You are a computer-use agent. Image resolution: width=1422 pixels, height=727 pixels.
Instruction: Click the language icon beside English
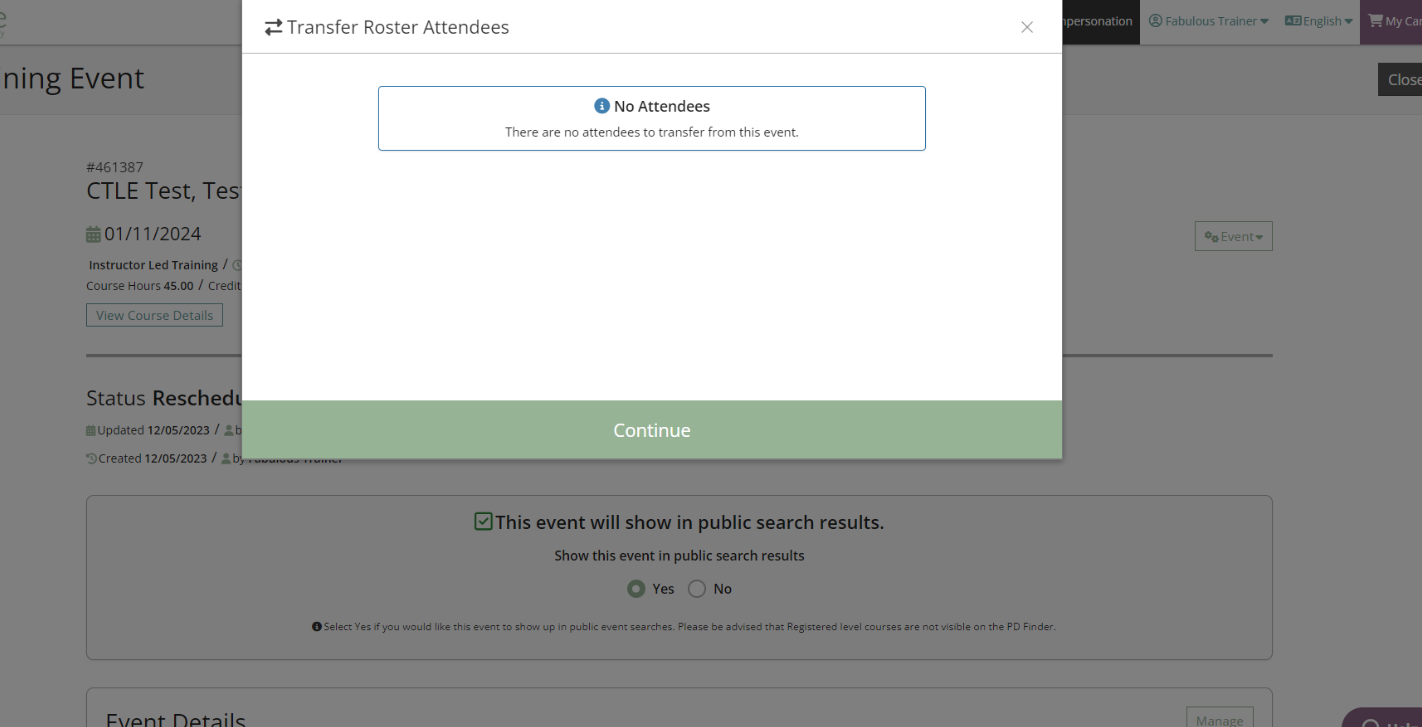pos(1292,21)
